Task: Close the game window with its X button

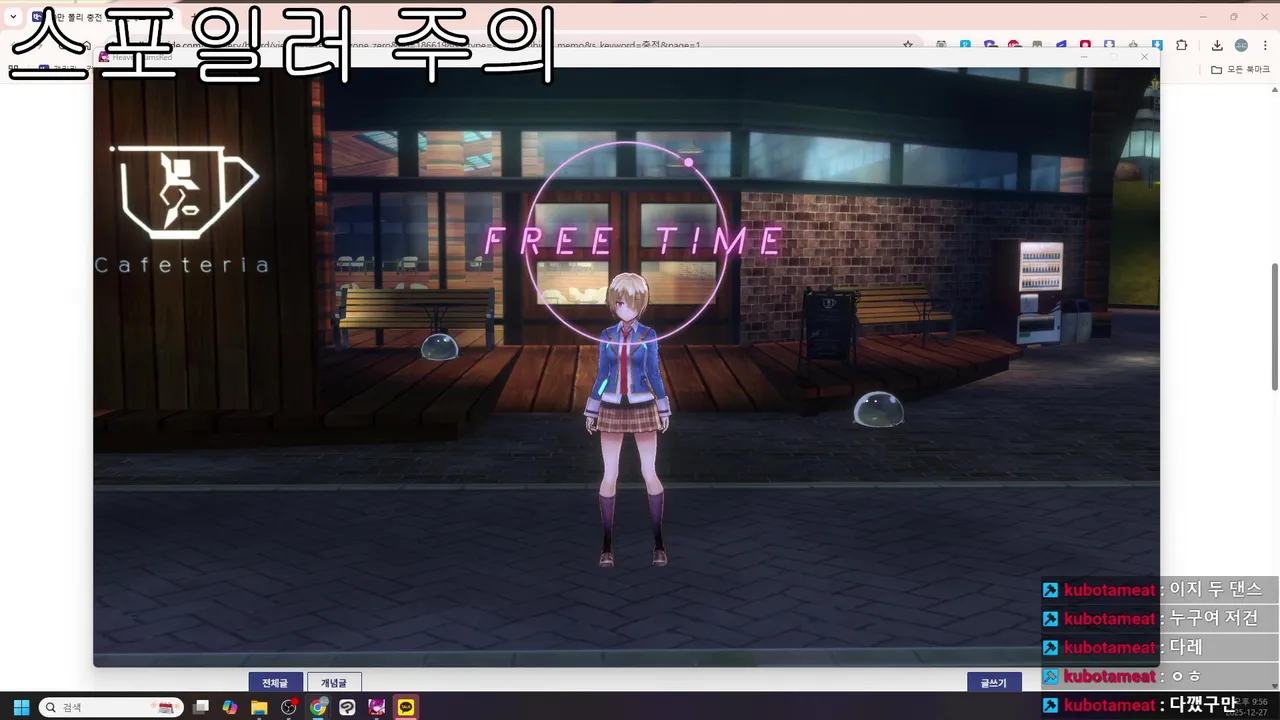Action: 1145,57
